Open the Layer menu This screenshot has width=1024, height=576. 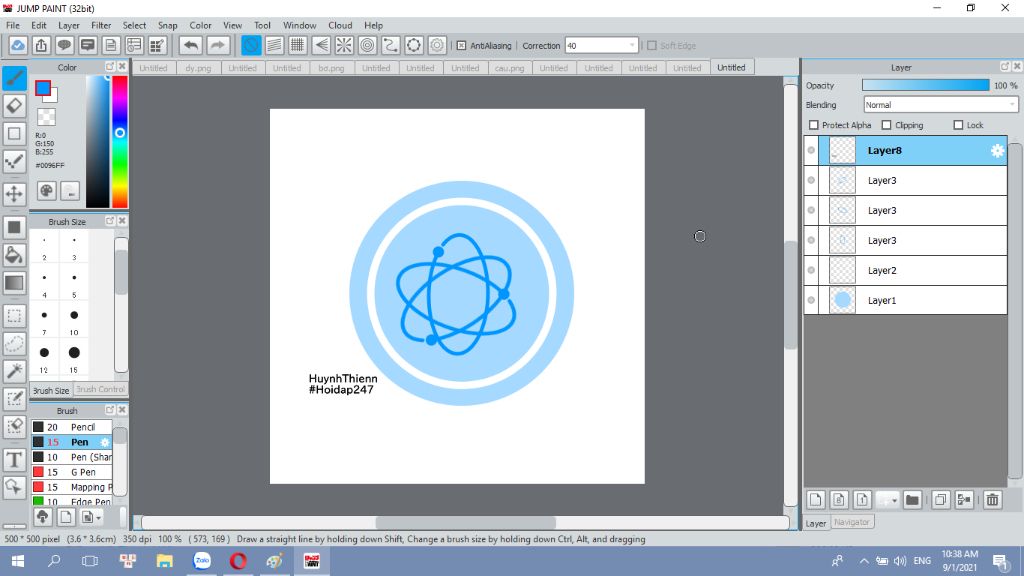(69, 25)
